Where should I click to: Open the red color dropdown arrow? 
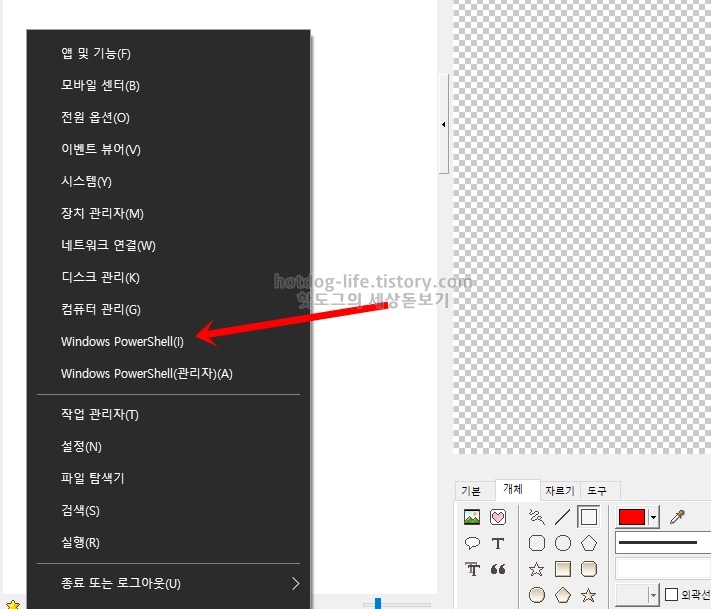pos(653,517)
